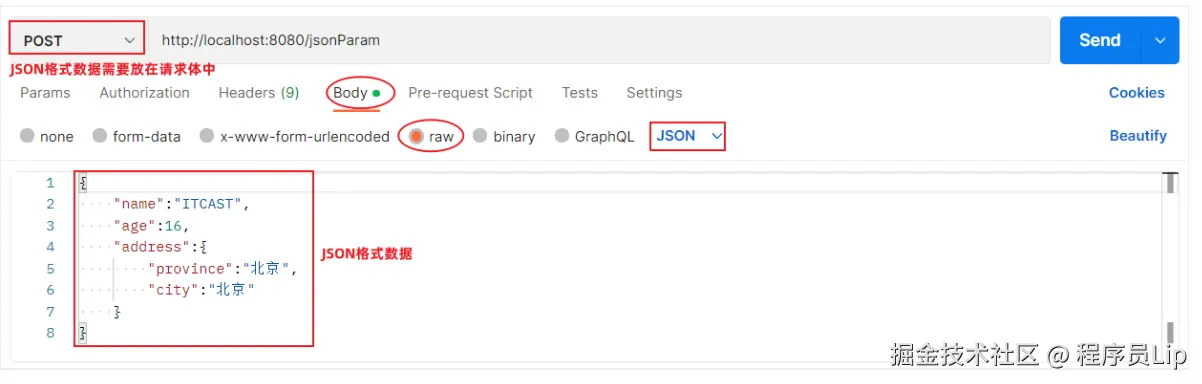Image resolution: width=1202 pixels, height=384 pixels.
Task: Click the "city":"北京" line
Action: (x=201, y=290)
